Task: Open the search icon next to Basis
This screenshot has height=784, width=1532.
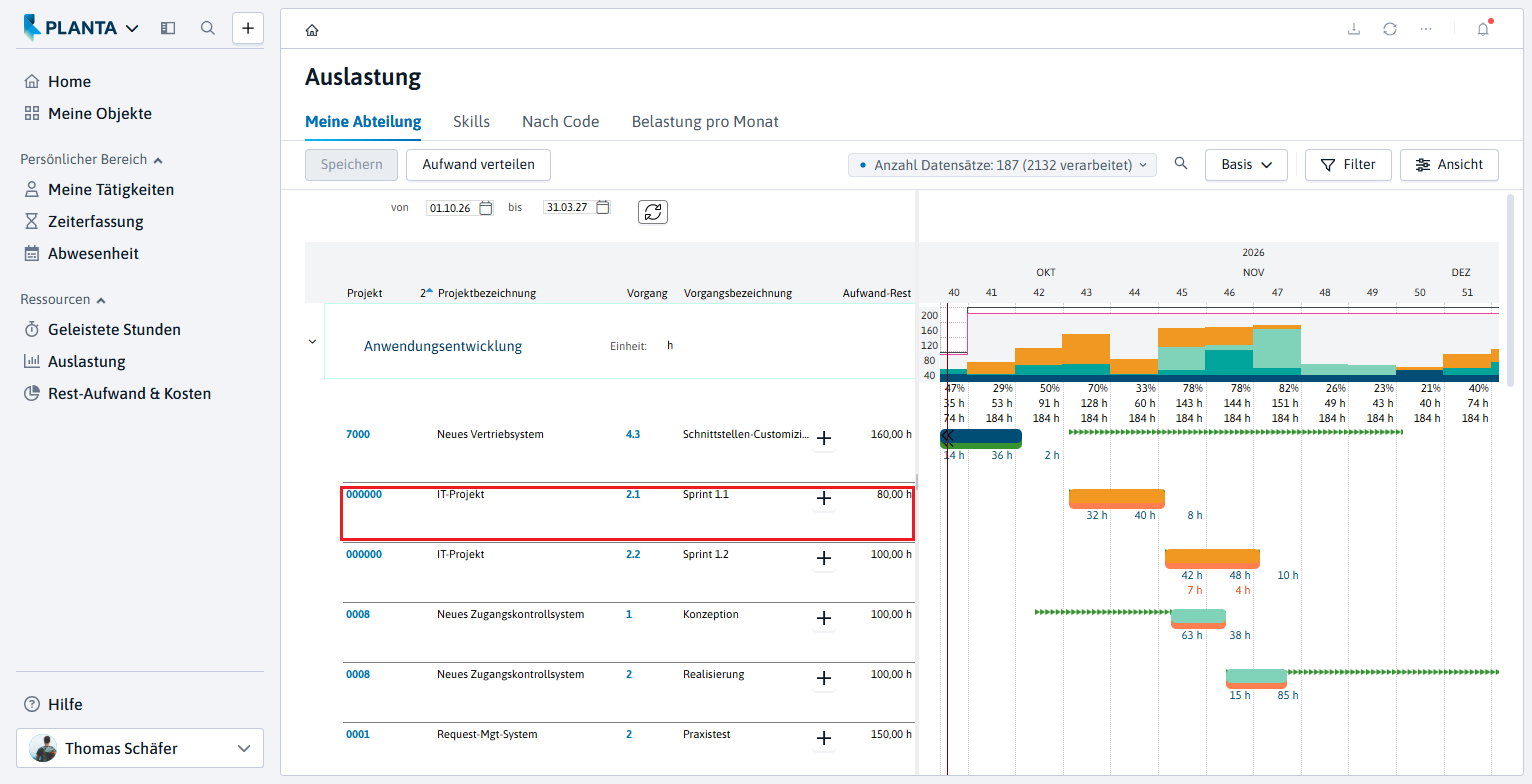Action: pos(1181,164)
